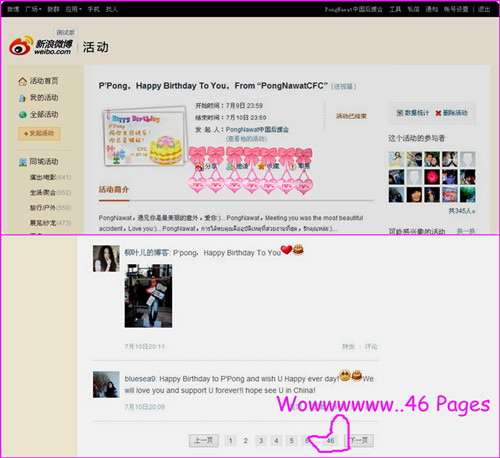Open the photo in 柳叶儿 post
Image resolution: width=500 pixels, height=458 pixels.
(148, 296)
